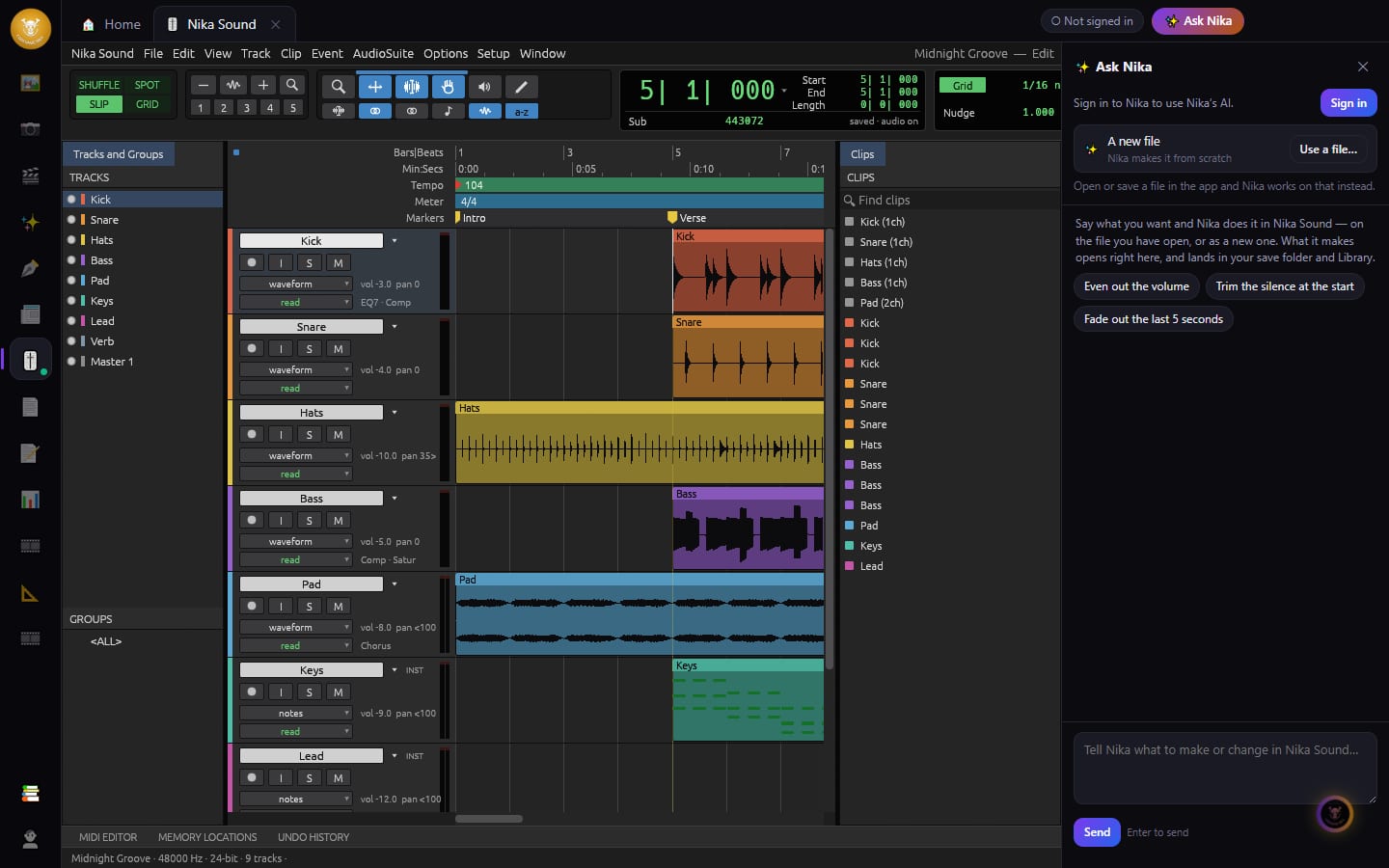Image resolution: width=1389 pixels, height=868 pixels.
Task: Click the timeline horizontal scrollbar thumb
Action: 489,819
